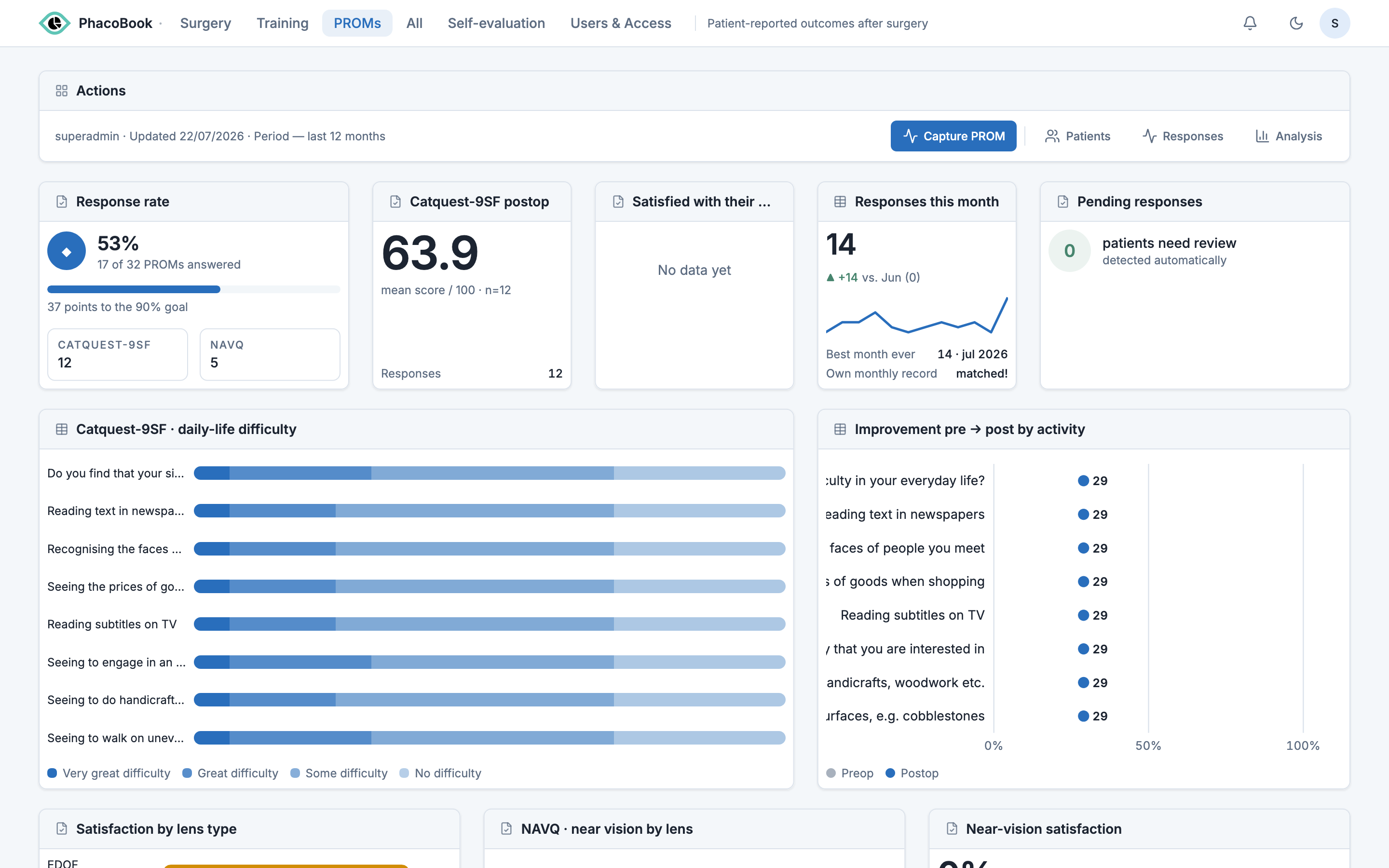Open the user avatar S menu

tap(1335, 23)
